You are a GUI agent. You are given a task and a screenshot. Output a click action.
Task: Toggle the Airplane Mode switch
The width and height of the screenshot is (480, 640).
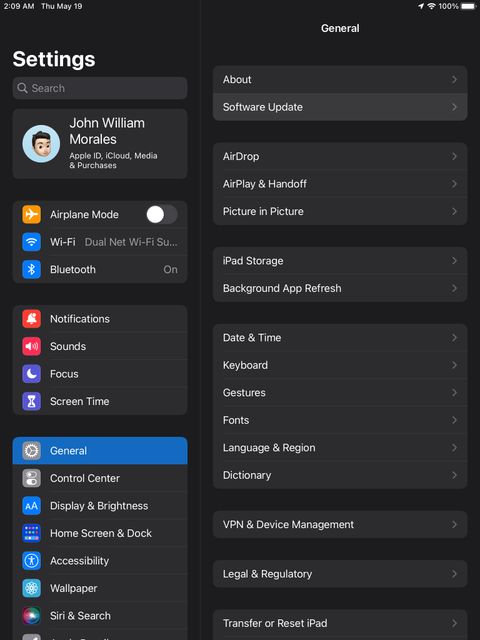[162, 214]
